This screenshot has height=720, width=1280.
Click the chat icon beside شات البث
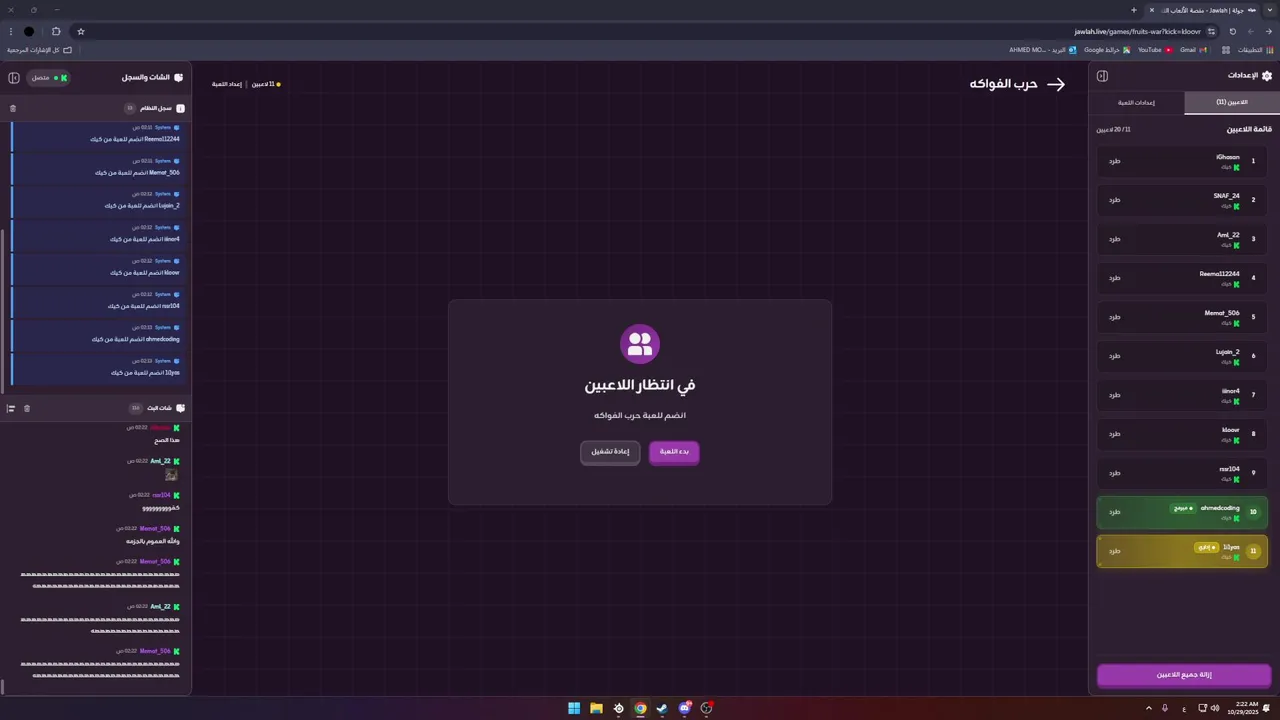180,408
